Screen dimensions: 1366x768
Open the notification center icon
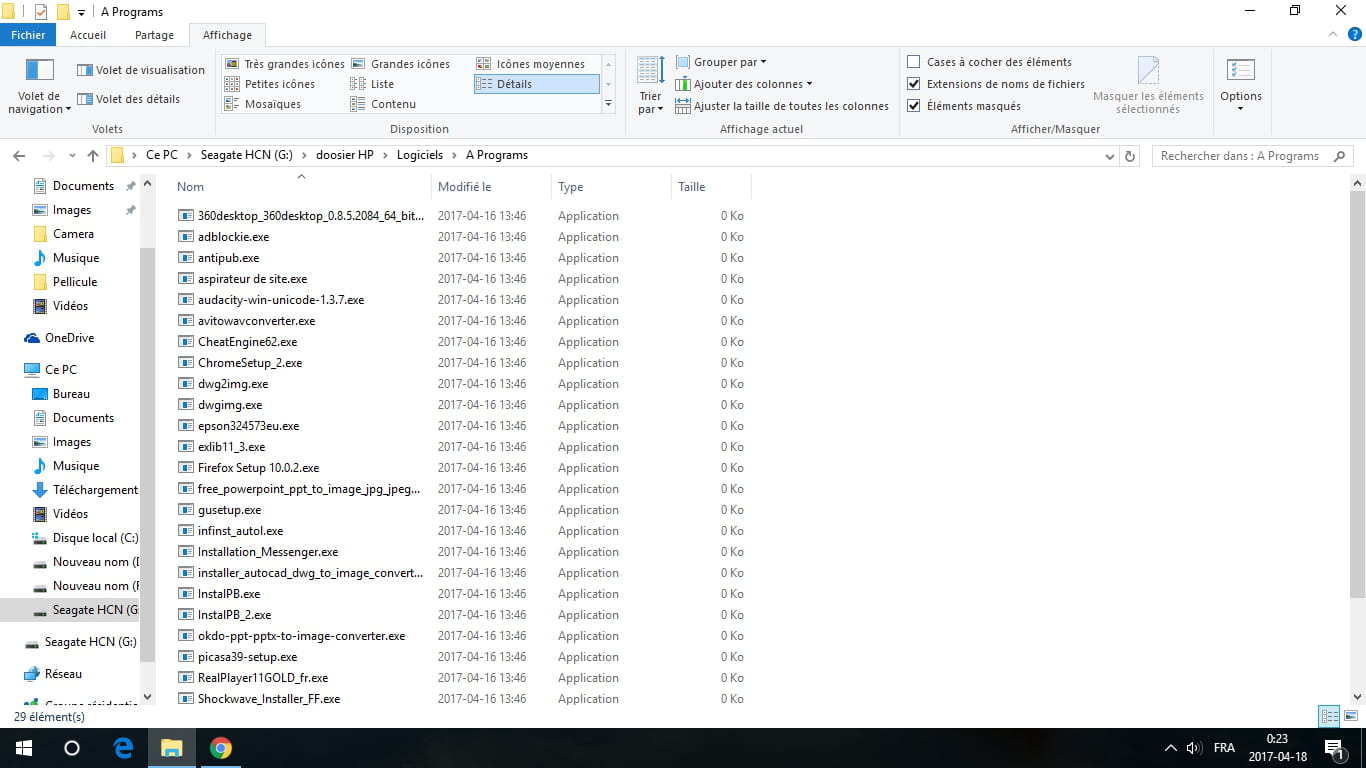(x=1334, y=748)
